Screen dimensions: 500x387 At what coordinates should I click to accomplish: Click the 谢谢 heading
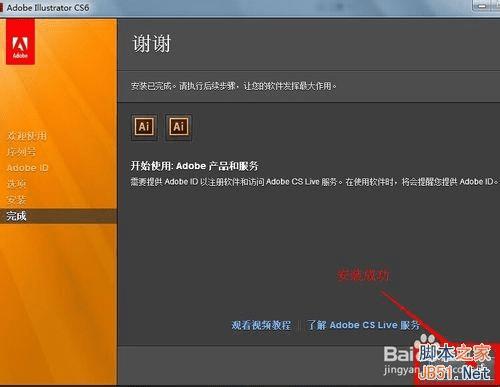pos(152,44)
